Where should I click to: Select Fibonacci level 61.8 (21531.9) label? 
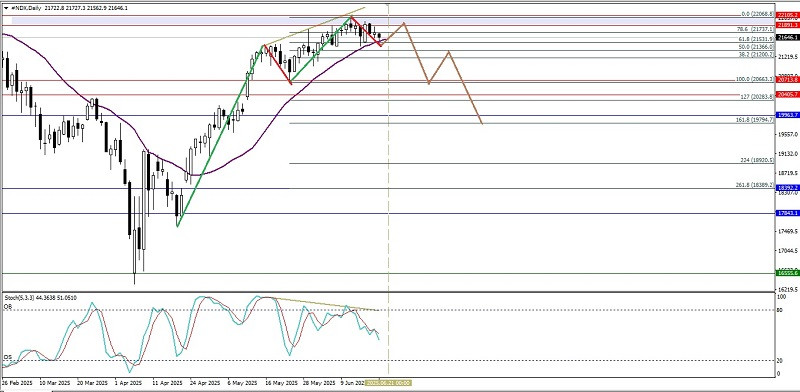click(756, 39)
